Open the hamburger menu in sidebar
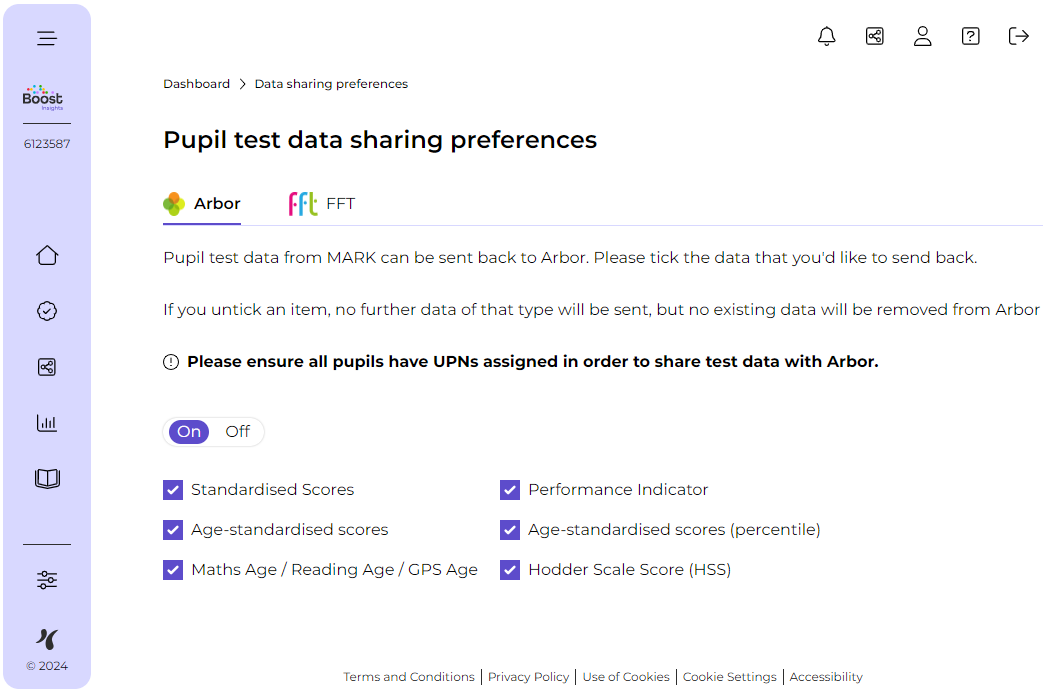 coord(47,39)
